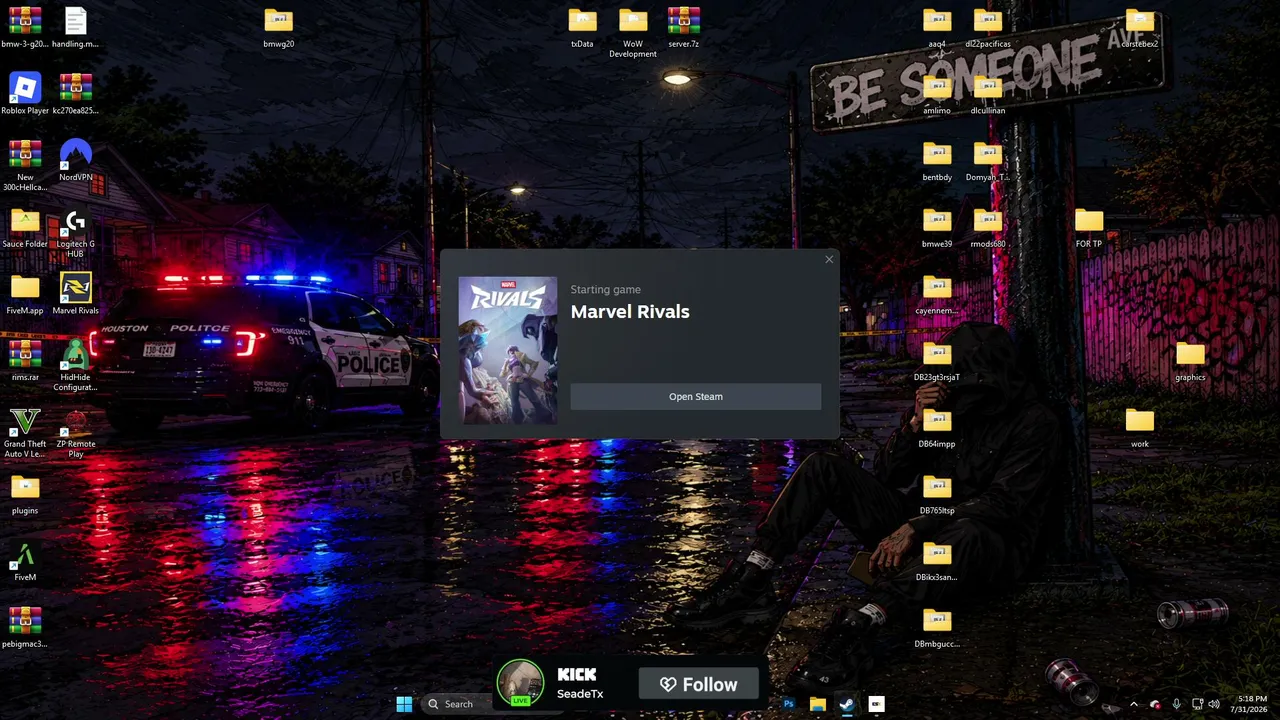Select the New 300cHellcat archive

pos(25,166)
